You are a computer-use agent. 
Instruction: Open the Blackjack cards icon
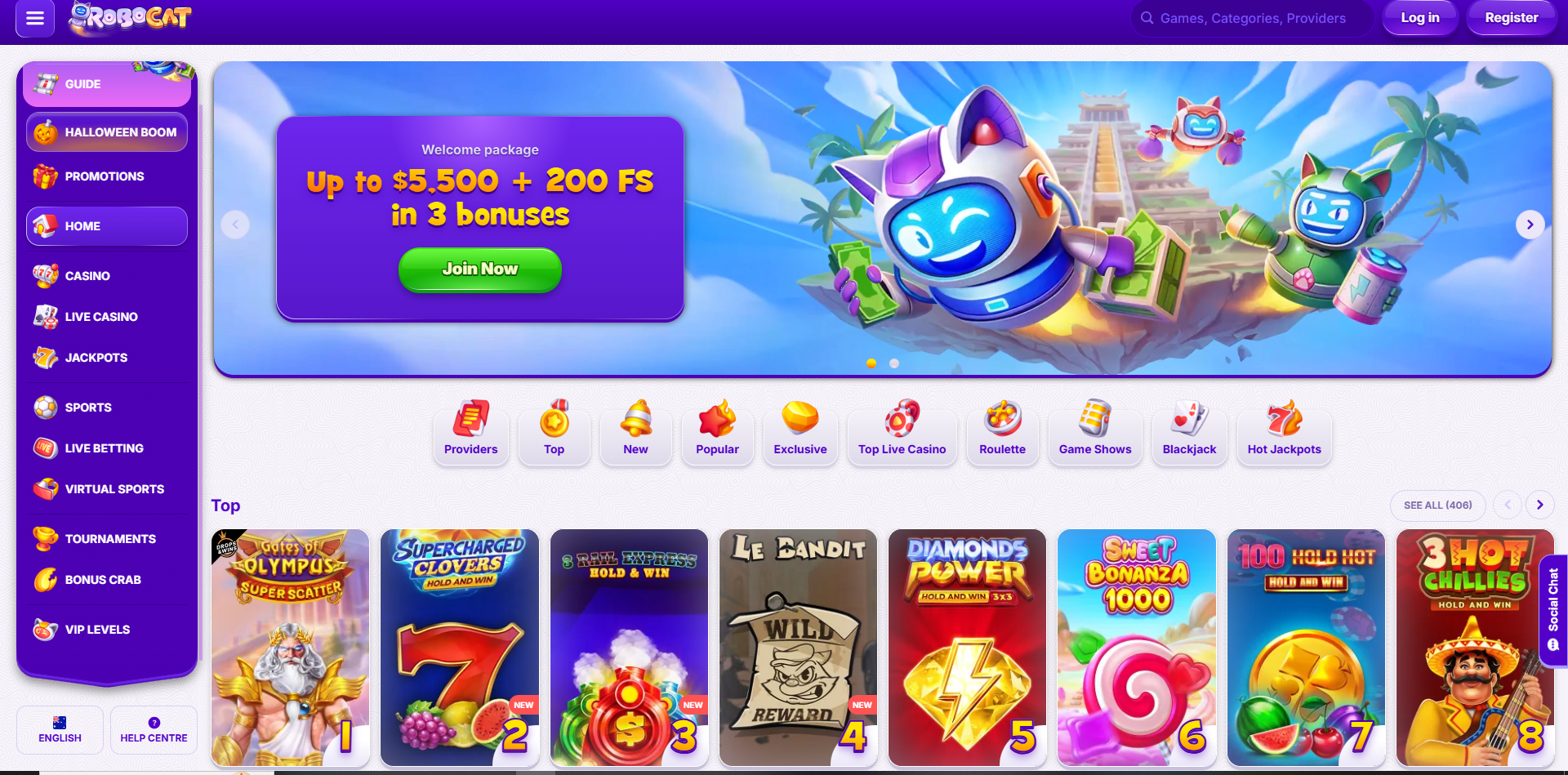pos(1189,419)
